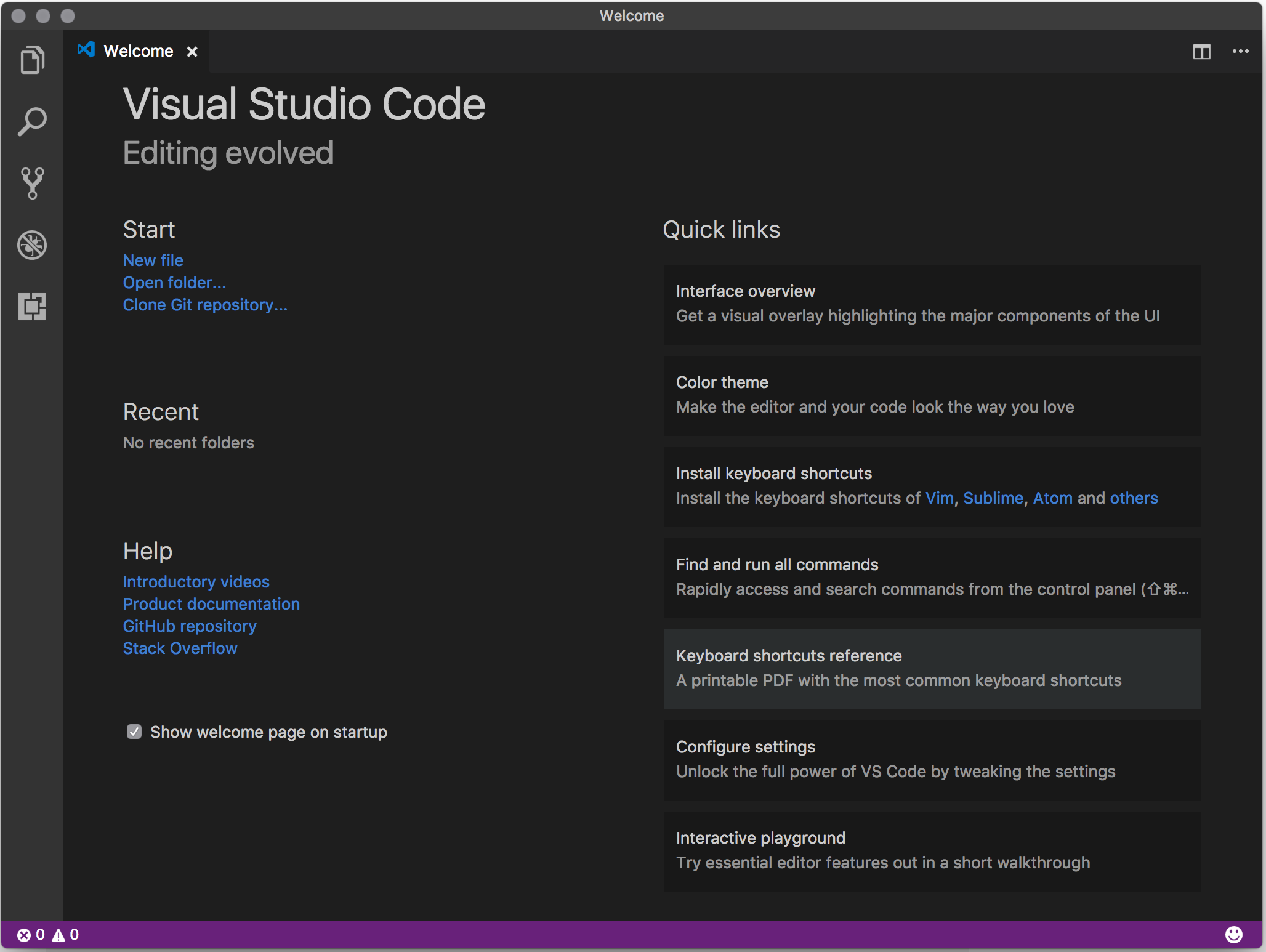Viewport: 1266px width, 952px height.
Task: Open the Source Control panel
Action: pos(32,182)
